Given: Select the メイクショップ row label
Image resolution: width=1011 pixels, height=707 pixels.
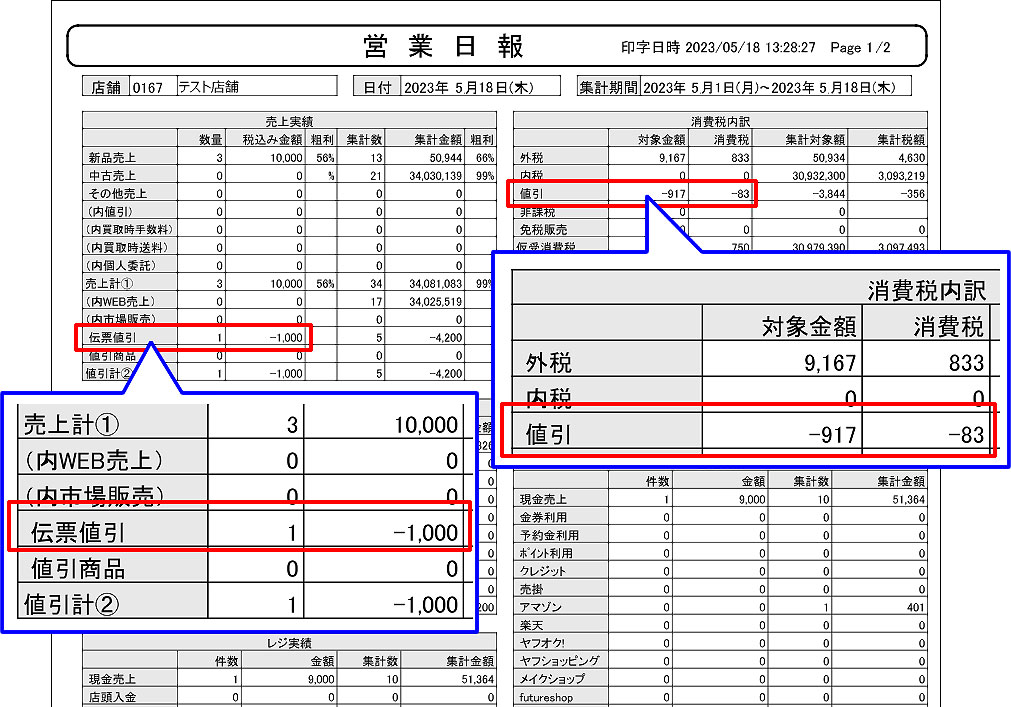Looking at the screenshot, I should pos(553,679).
